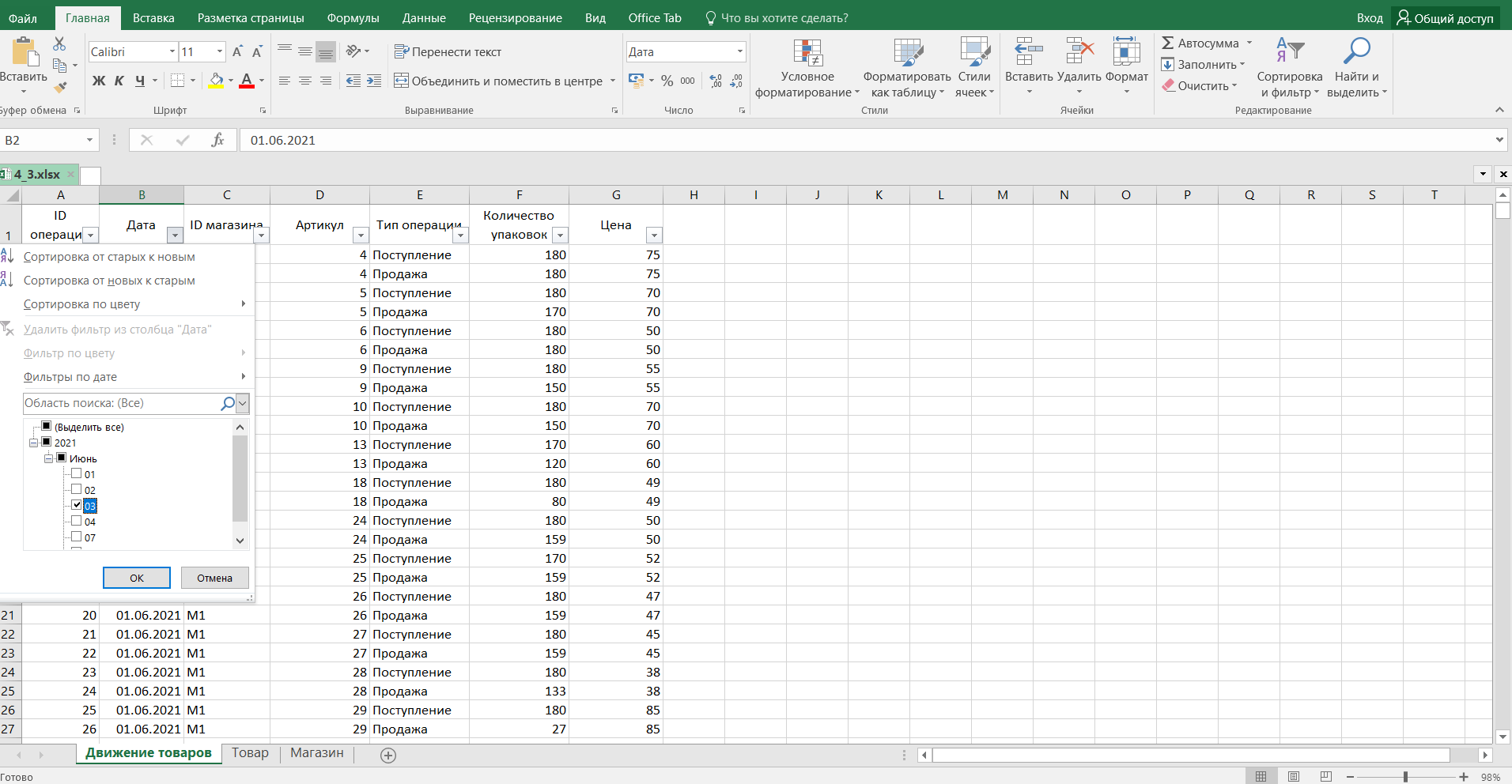Screen dimensions: 1512x784
Task: Click the Область поиска search field
Action: pyautogui.click(x=122, y=403)
